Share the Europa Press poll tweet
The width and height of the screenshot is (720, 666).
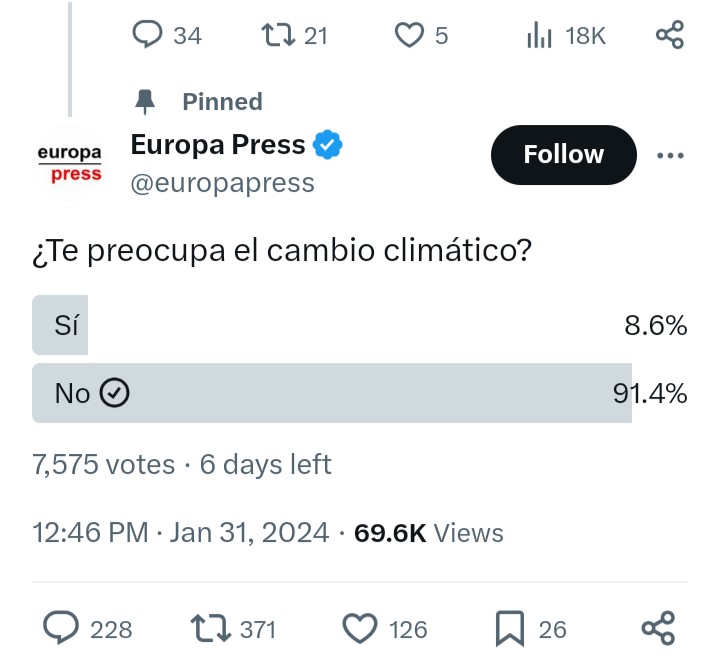click(658, 628)
